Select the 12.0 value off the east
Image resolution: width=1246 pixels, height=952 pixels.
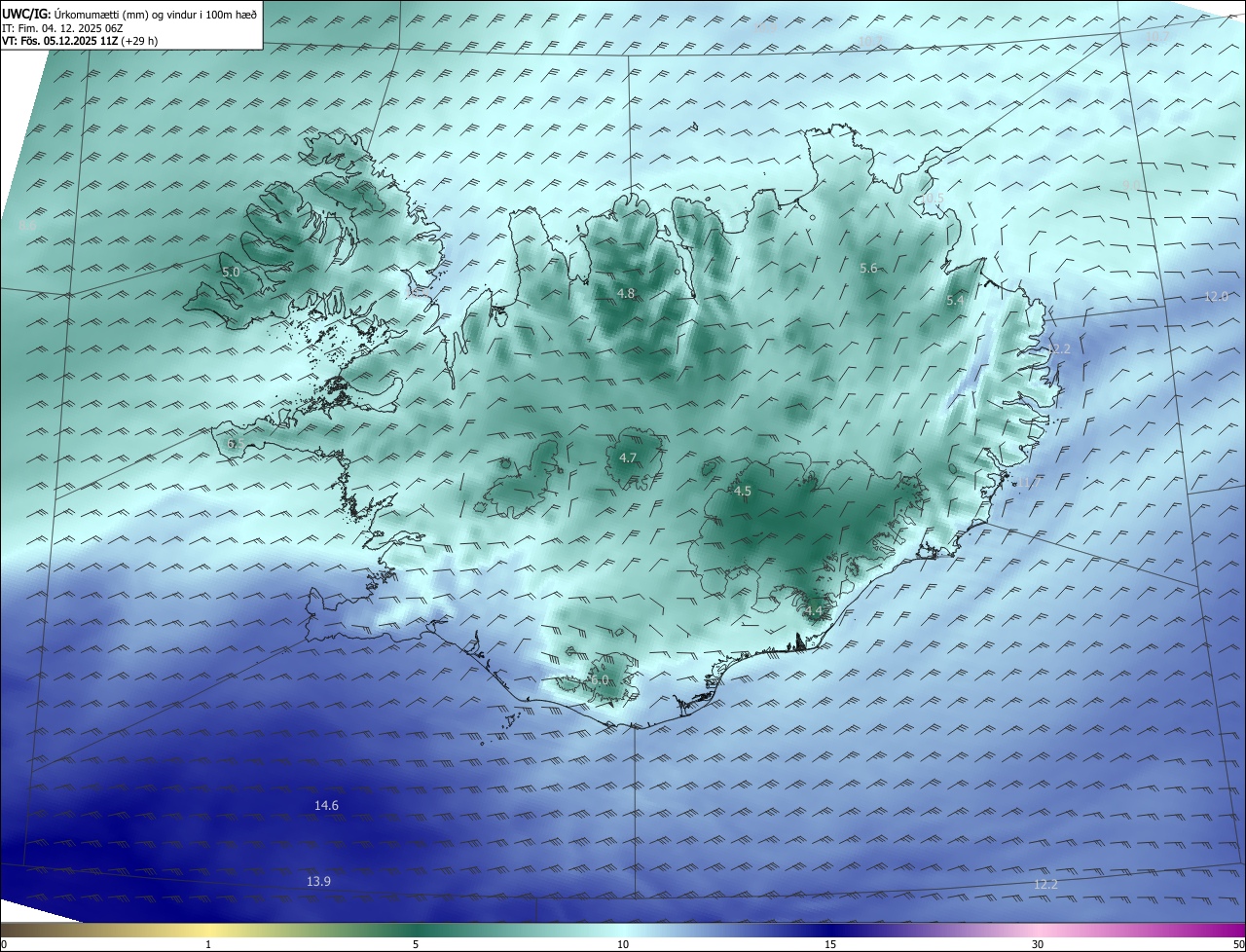tap(1217, 297)
